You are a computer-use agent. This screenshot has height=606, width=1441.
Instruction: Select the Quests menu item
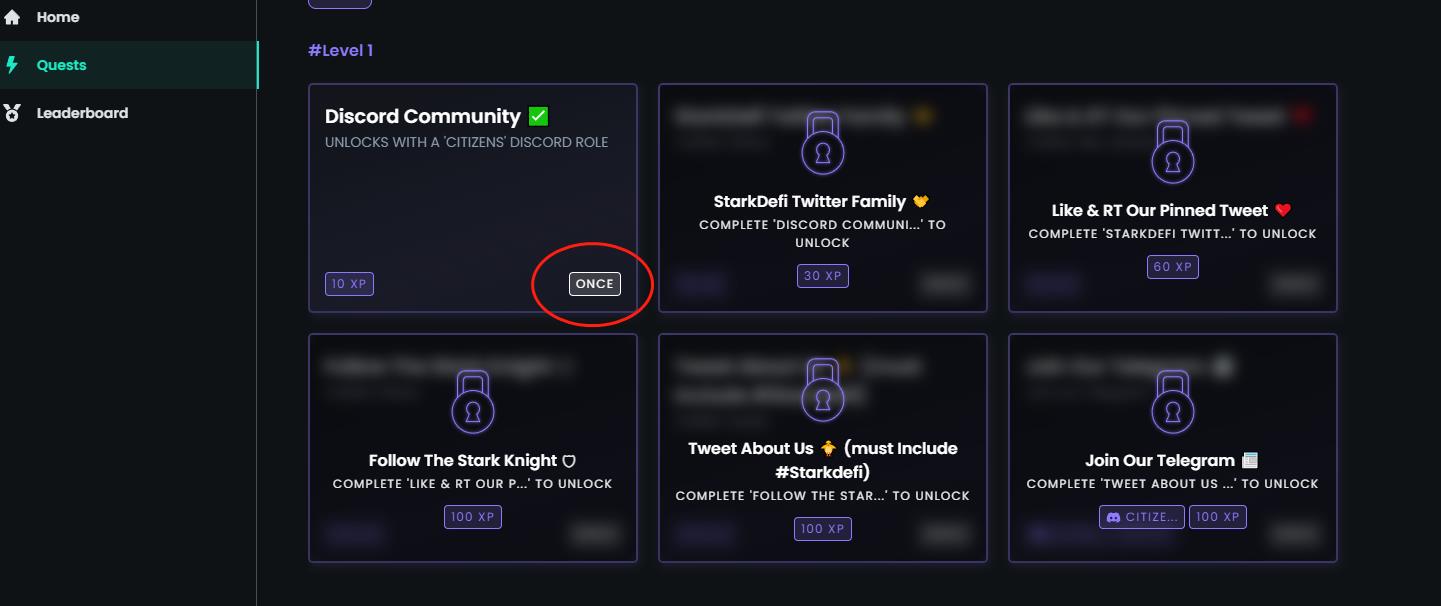pos(61,65)
